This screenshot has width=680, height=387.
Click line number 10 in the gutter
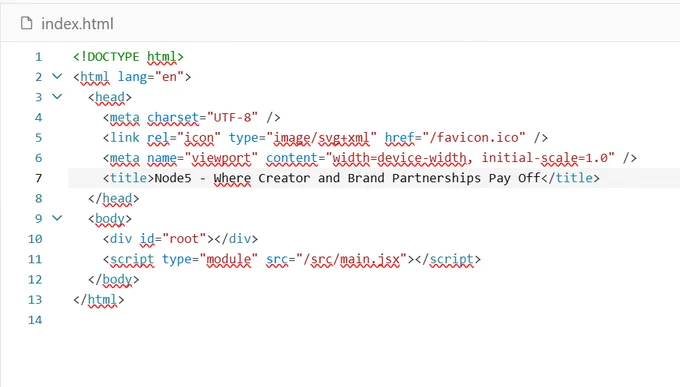[35, 239]
